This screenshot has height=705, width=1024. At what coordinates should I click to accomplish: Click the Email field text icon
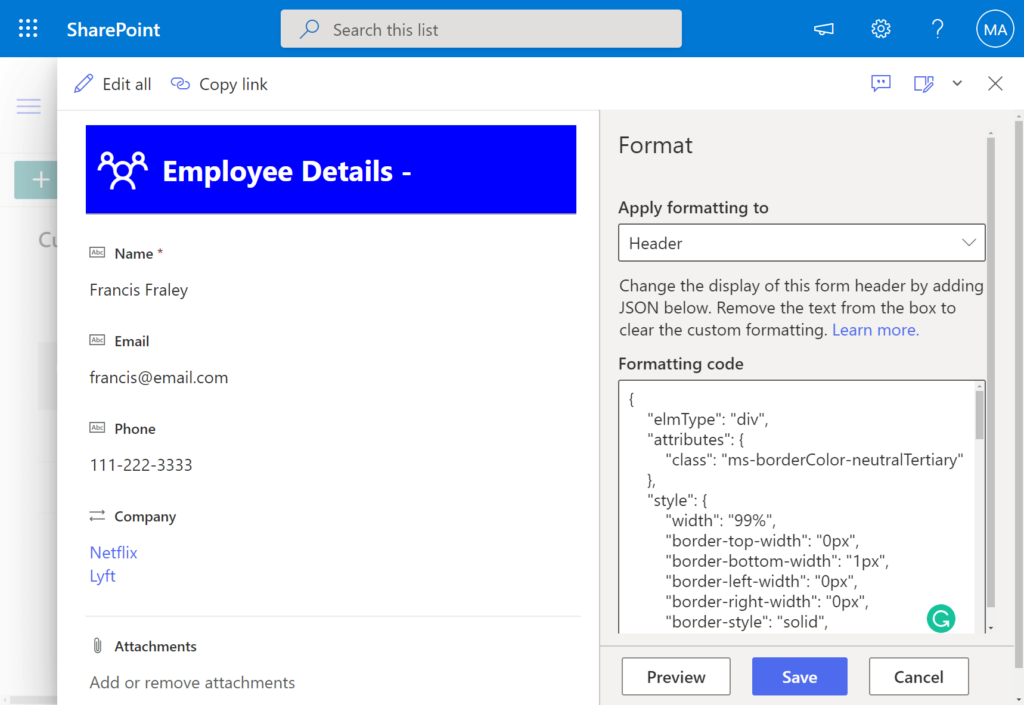click(x=97, y=340)
